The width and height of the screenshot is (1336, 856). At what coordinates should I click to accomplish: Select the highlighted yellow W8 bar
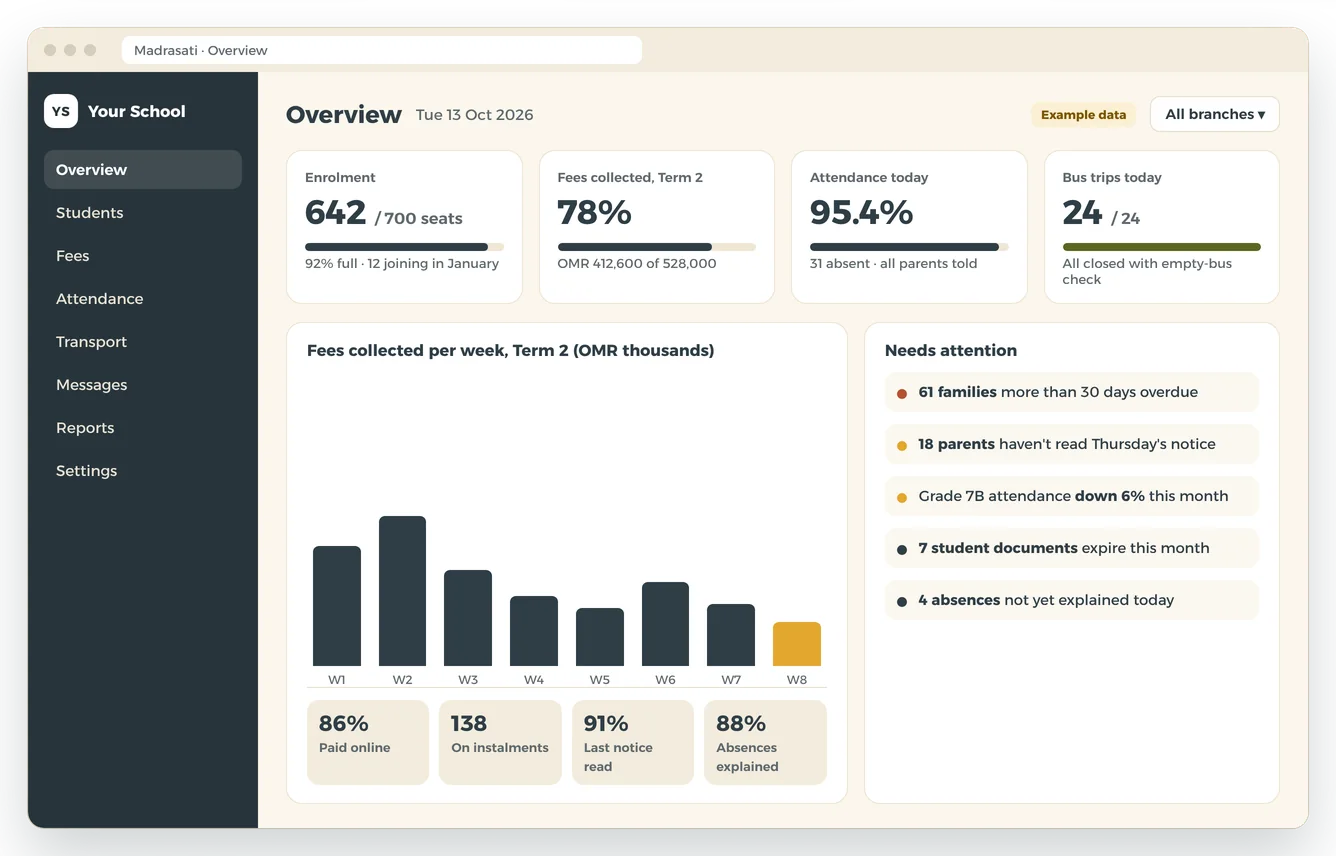click(x=797, y=644)
